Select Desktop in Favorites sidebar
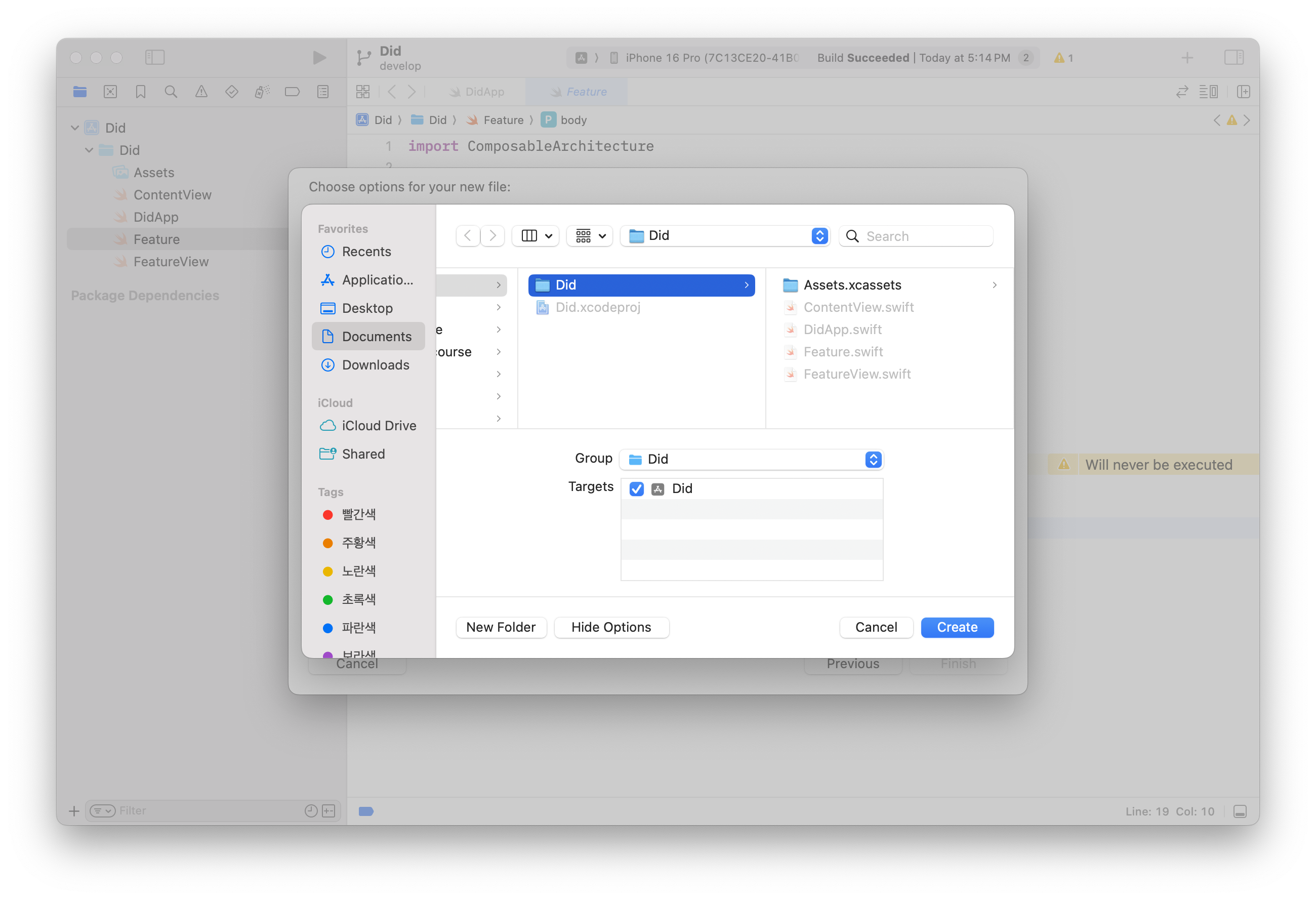The height and width of the screenshot is (900, 1316). point(368,308)
